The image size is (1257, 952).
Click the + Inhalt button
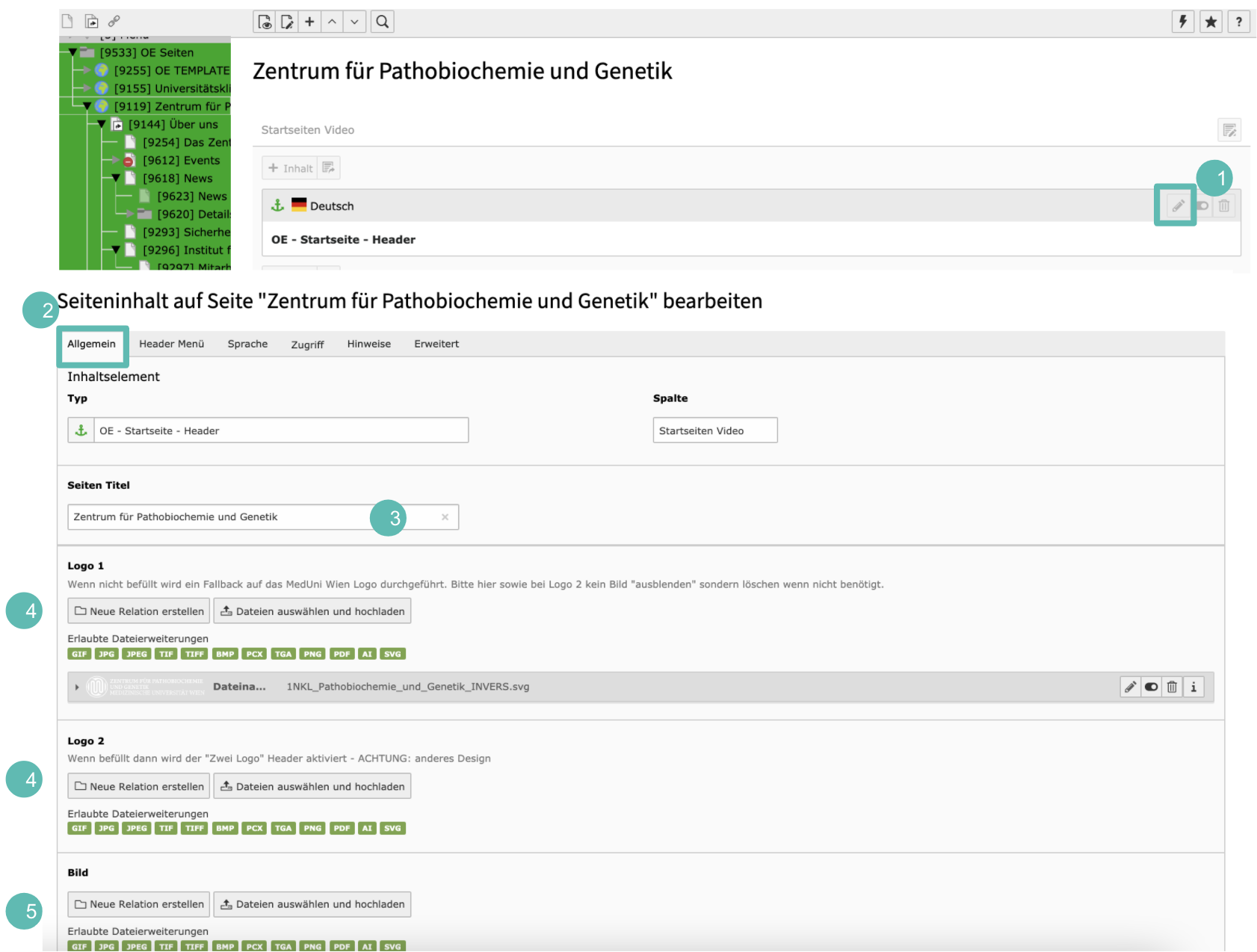click(290, 168)
